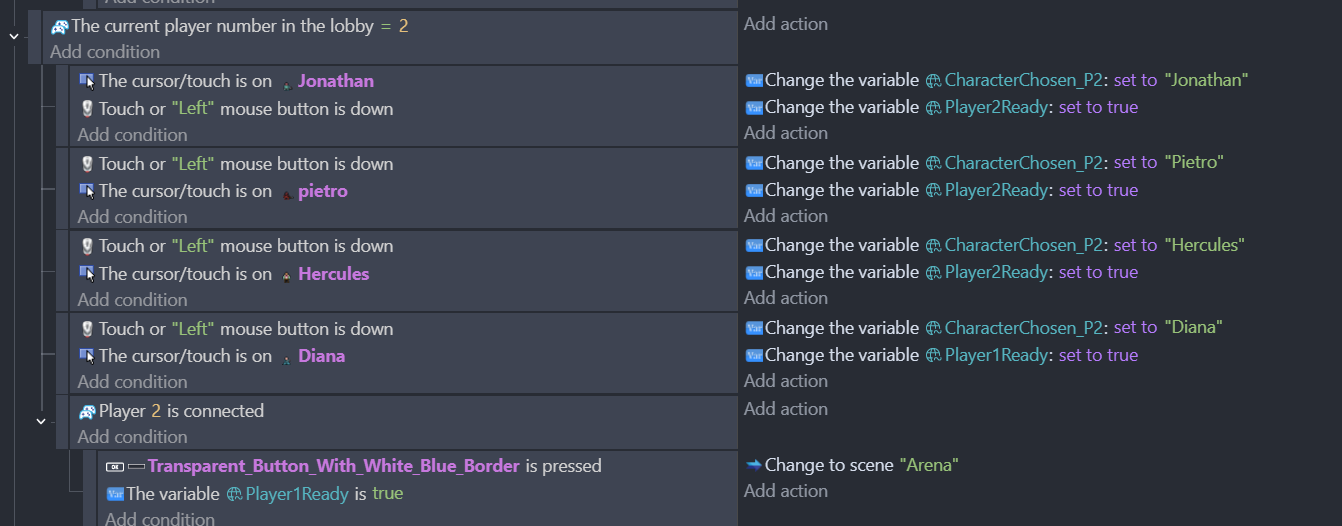Click the "Pietro" string value in the CharacterChosen_P2 action

pyautogui.click(x=1194, y=162)
